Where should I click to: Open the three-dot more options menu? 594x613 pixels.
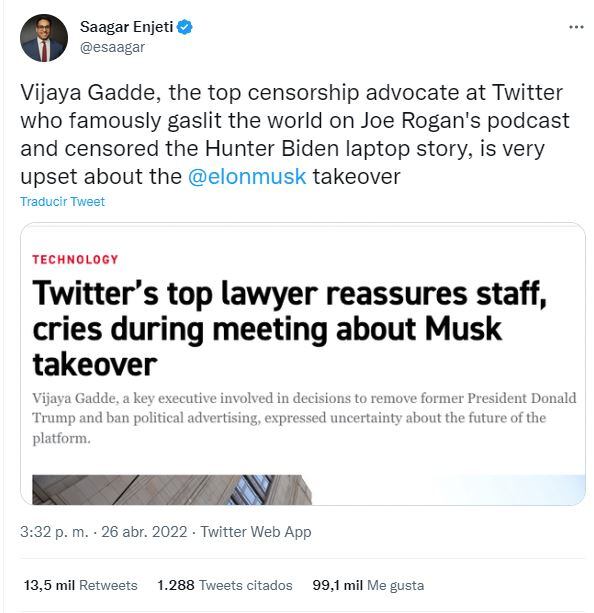[x=576, y=27]
